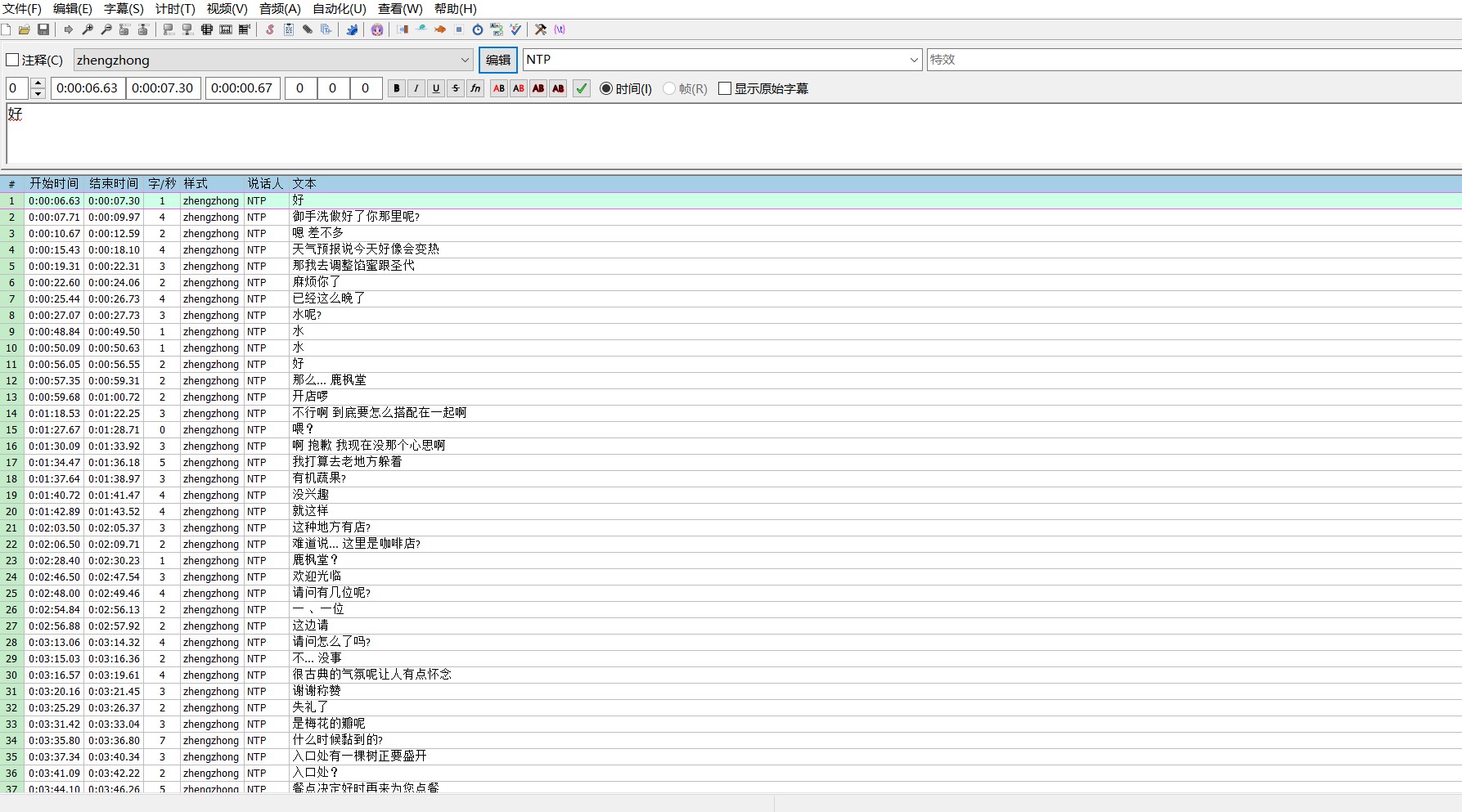Screen dimensions: 1462x812
Task: Open the Styling Assistant icon
Action: pyautogui.click(x=421, y=29)
